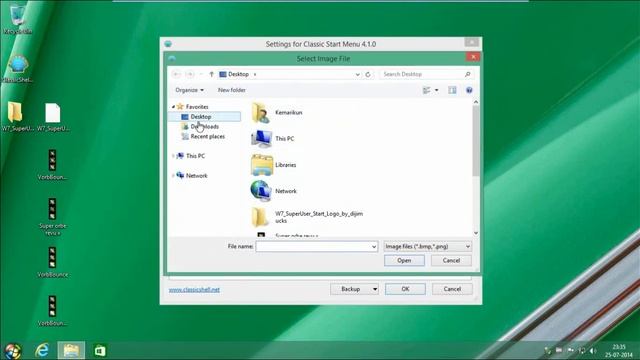Viewport: 640px width, 360px height.
Task: Select the VorbBounce desktop image
Action: pyautogui.click(x=52, y=262)
